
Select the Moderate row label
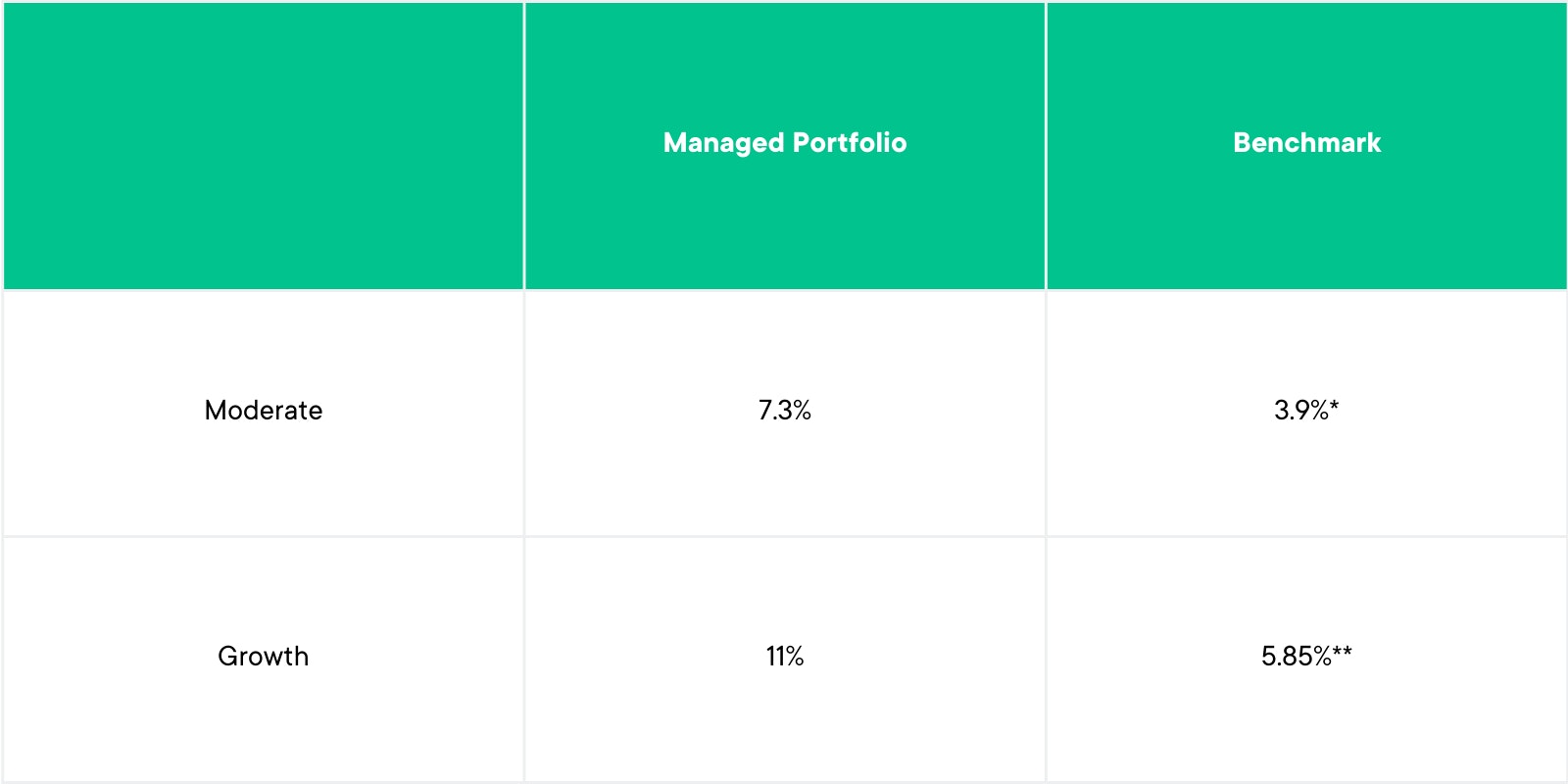coord(263,411)
